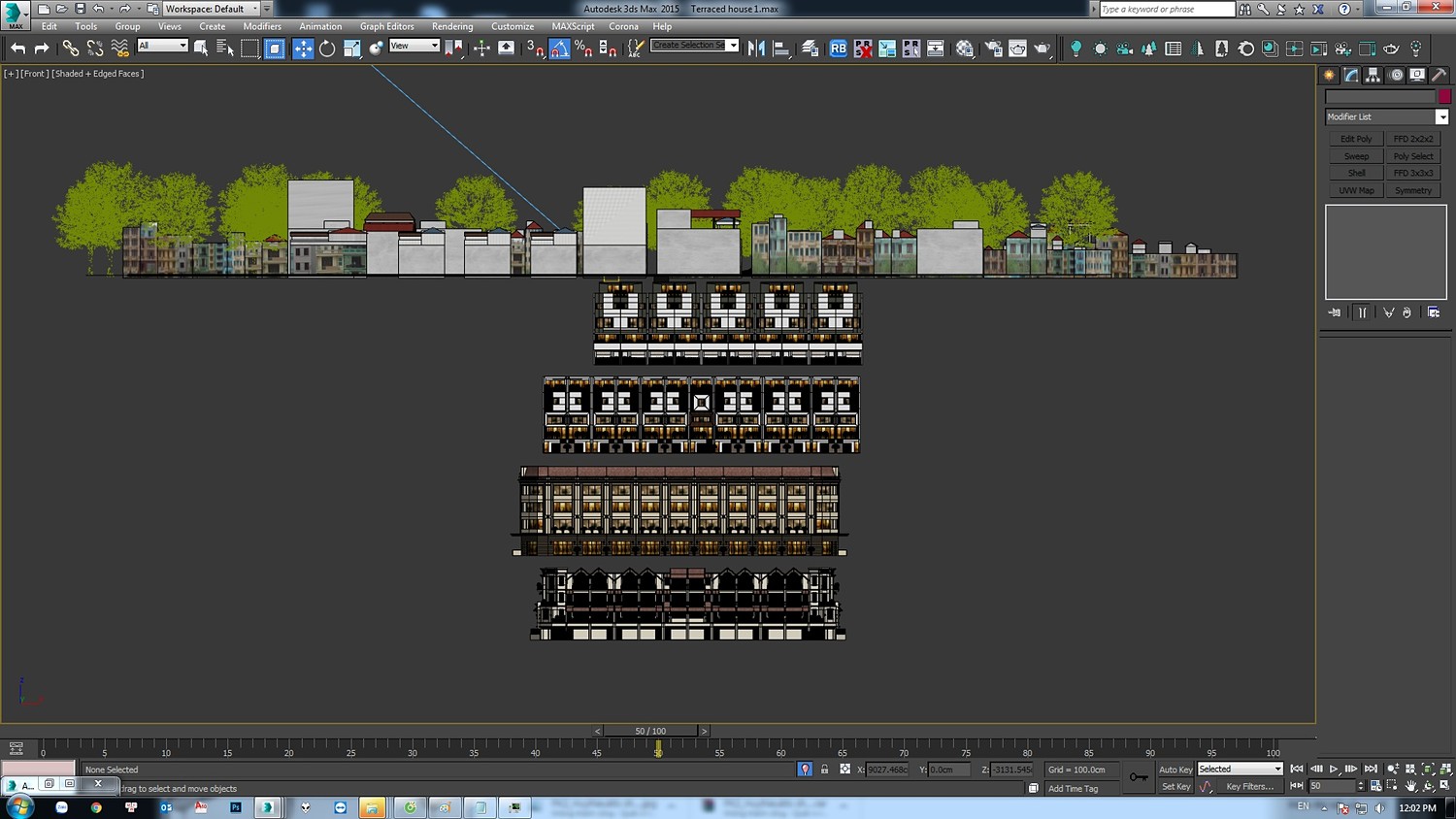Viewport: 1456px width, 819px height.
Task: Open the Utilities panel wrench tab
Action: [x=1439, y=75]
